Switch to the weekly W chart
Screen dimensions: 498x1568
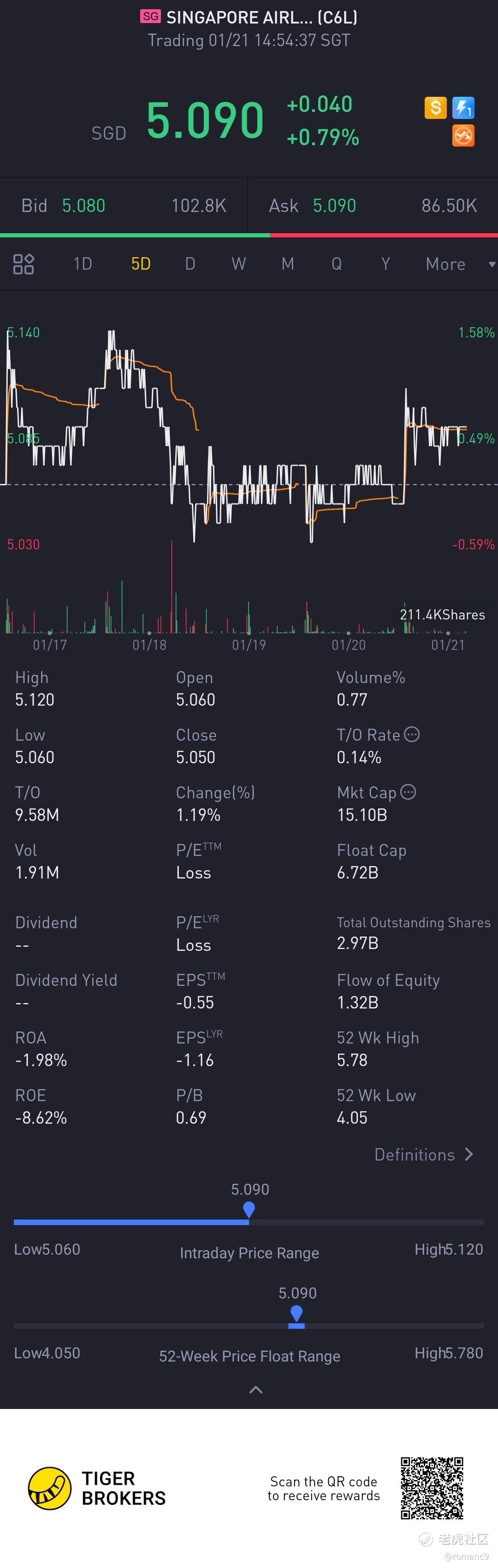click(x=238, y=264)
